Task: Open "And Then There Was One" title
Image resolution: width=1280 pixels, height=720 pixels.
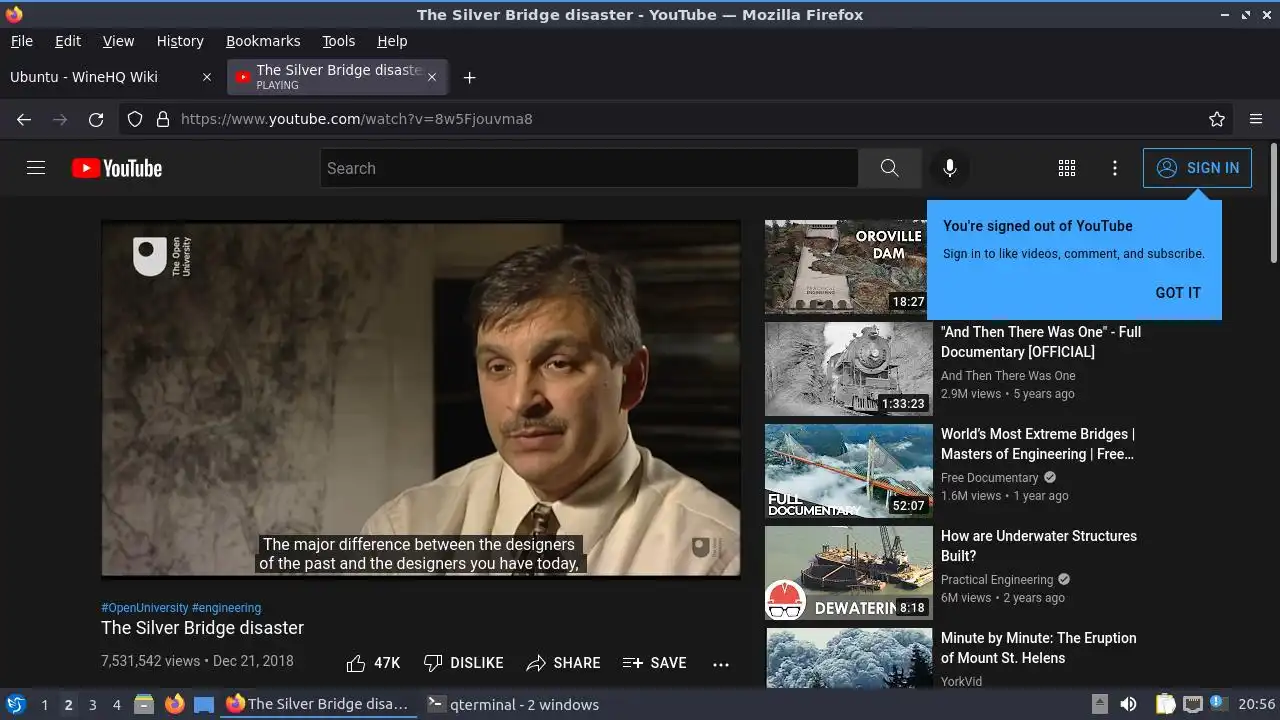Action: click(1041, 342)
